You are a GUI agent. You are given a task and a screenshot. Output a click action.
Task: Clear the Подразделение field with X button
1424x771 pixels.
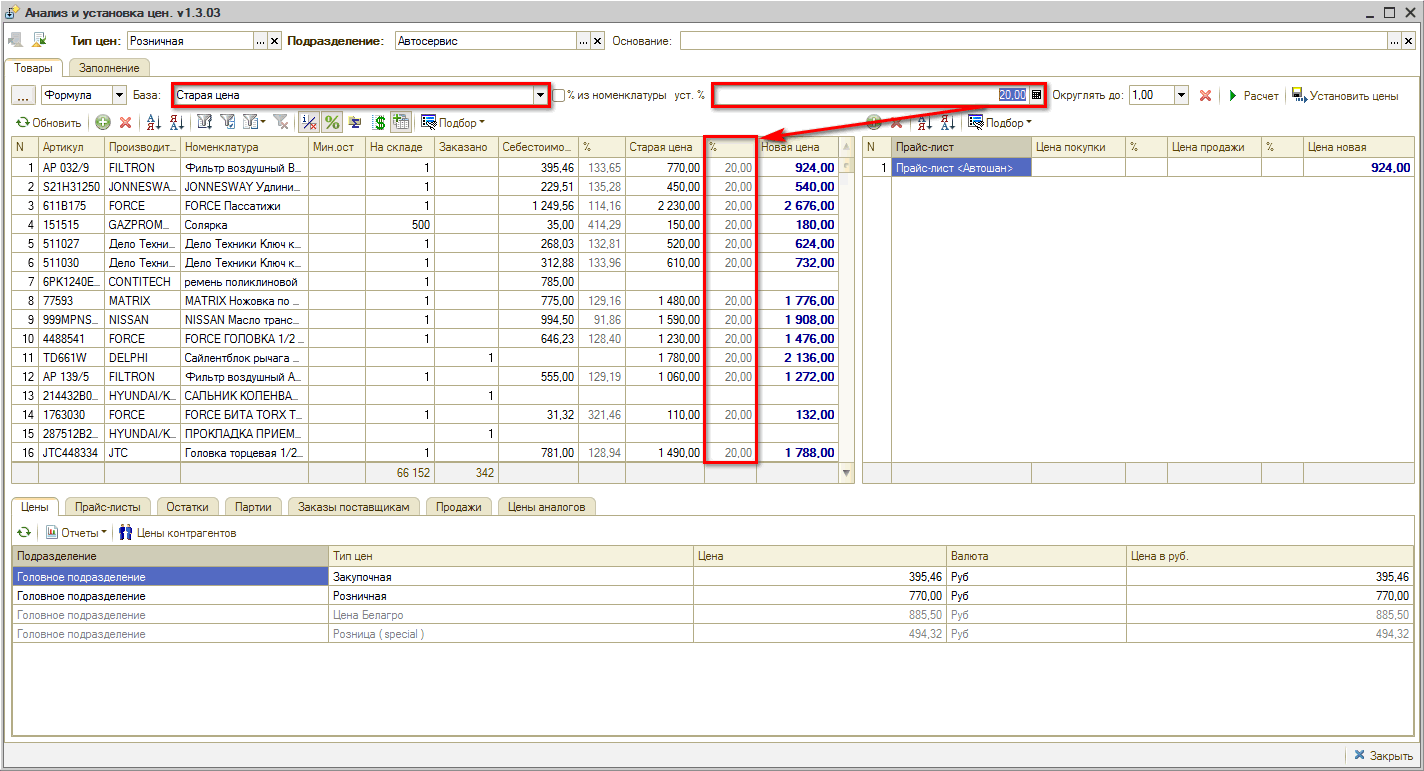pos(598,41)
